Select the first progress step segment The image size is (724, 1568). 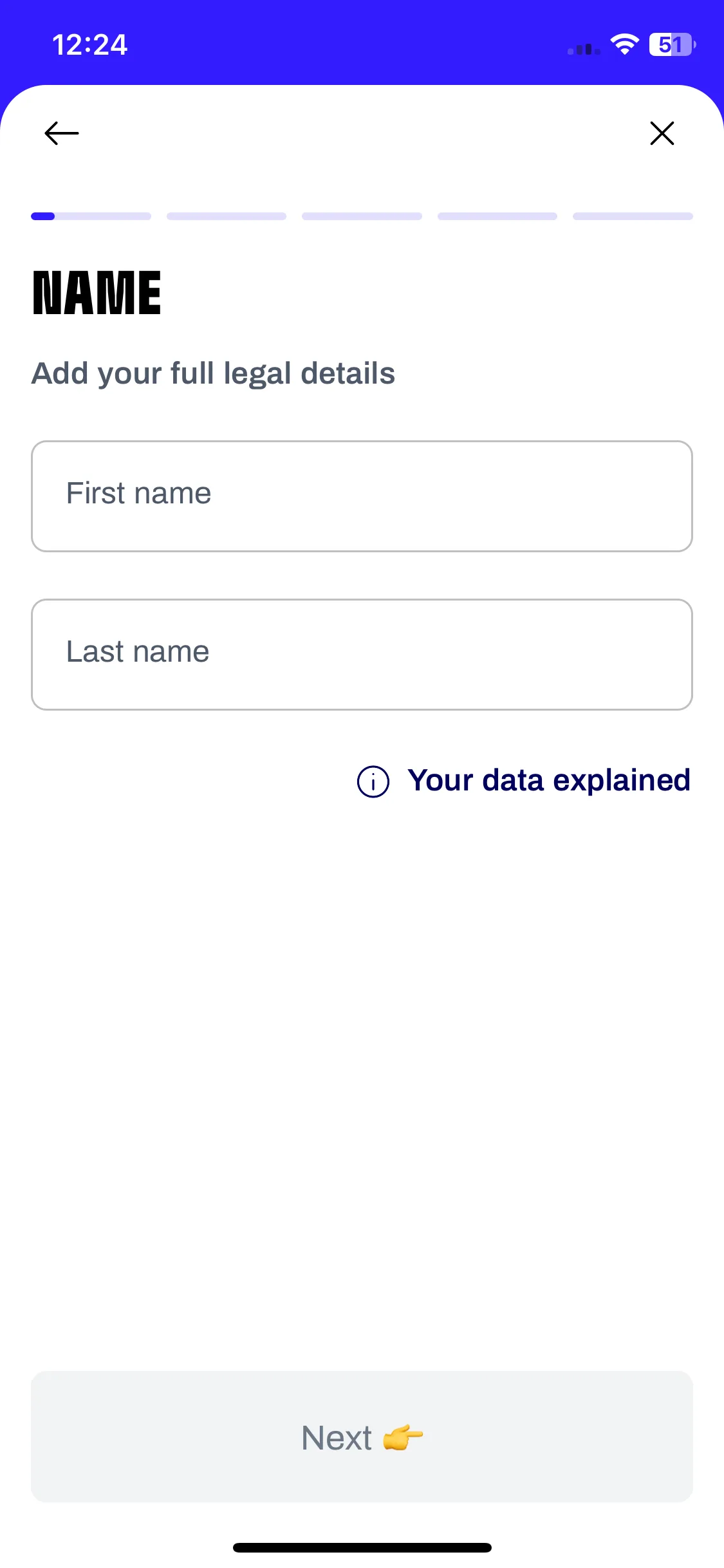(x=91, y=216)
